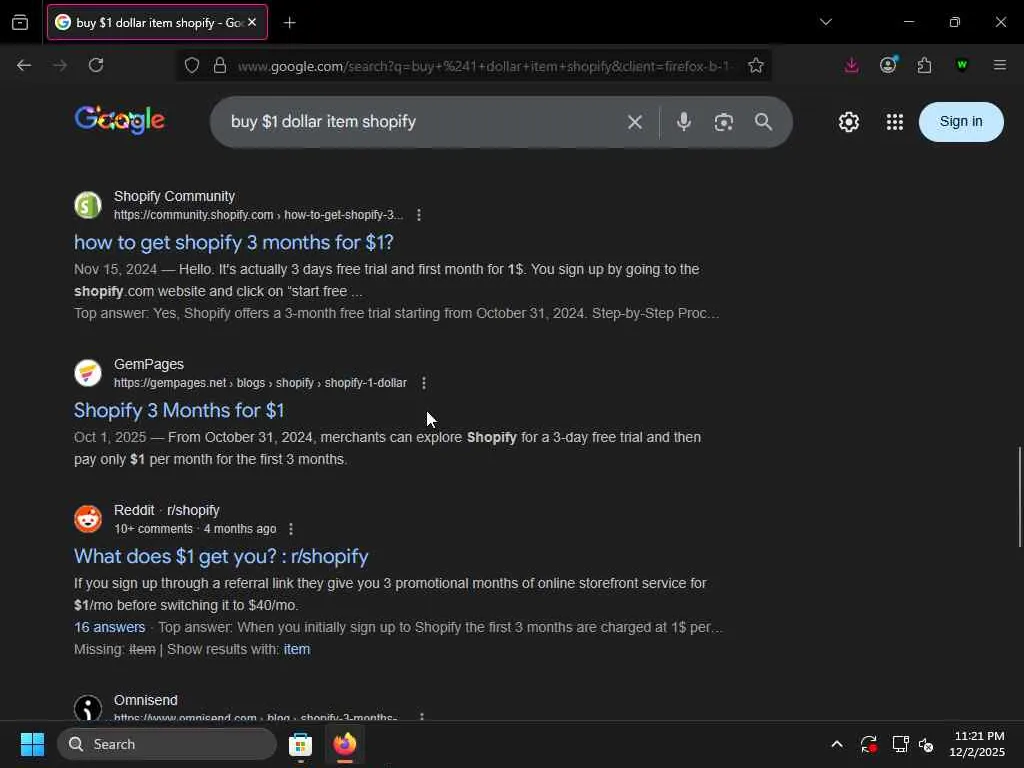Open the clock showing 11:21 PM
1024x768 pixels.
(x=977, y=744)
